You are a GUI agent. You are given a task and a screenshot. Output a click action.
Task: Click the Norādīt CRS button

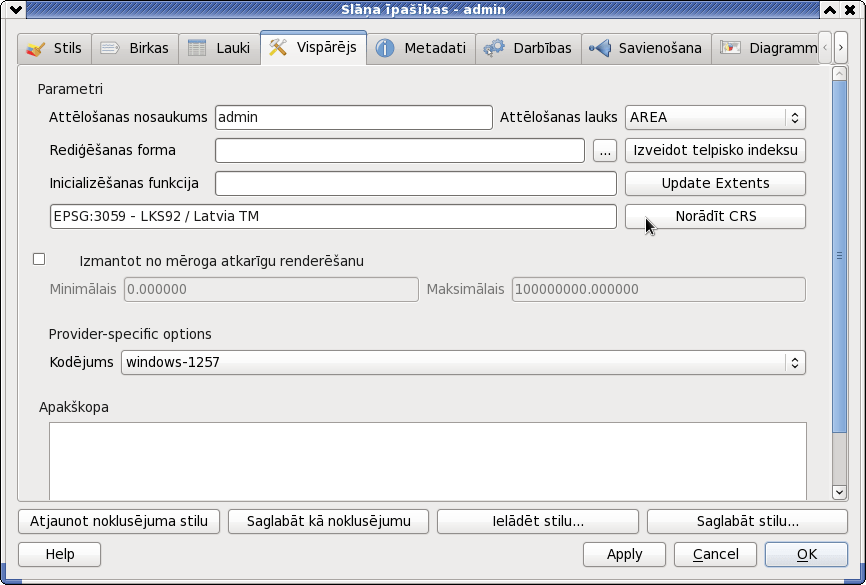pos(715,217)
